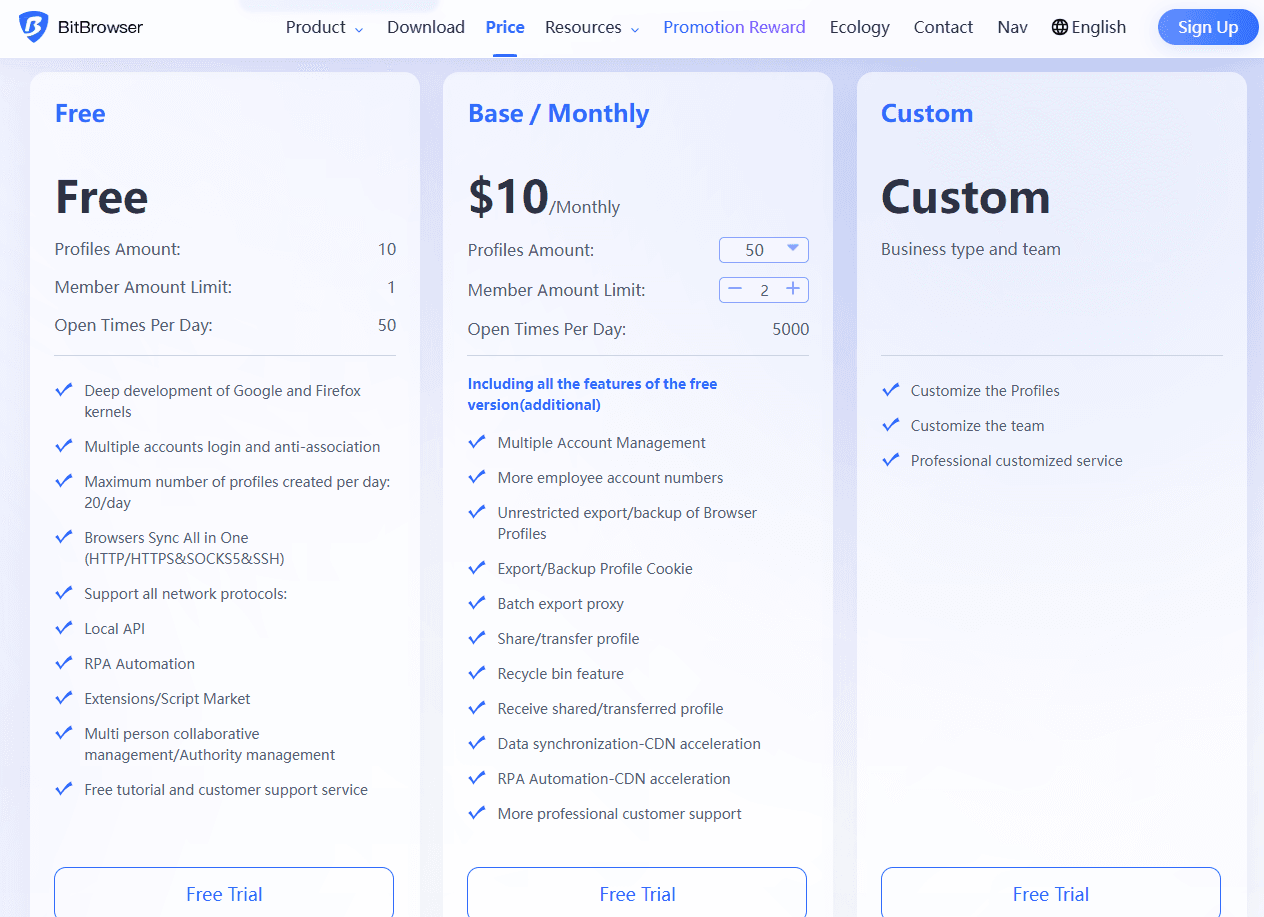The height and width of the screenshot is (917, 1264).
Task: Click the plus icon for Member Amount
Action: pos(793,289)
